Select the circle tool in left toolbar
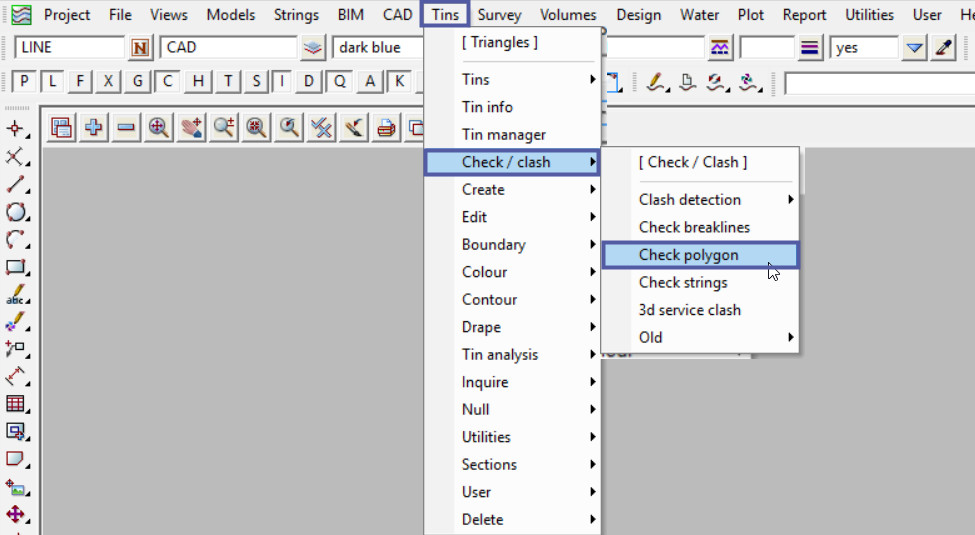This screenshot has width=975, height=535. click(15, 212)
